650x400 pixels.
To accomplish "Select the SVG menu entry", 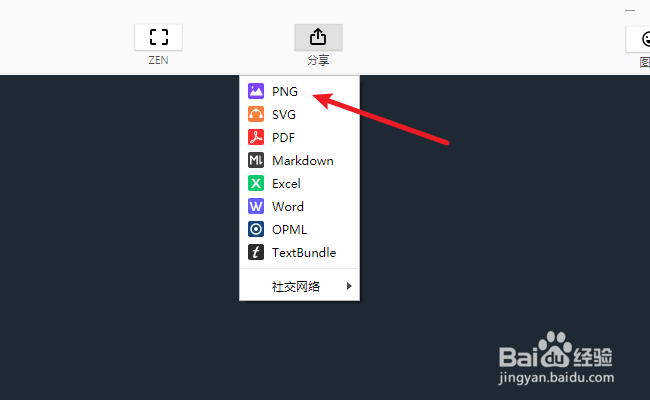I will click(x=299, y=114).
